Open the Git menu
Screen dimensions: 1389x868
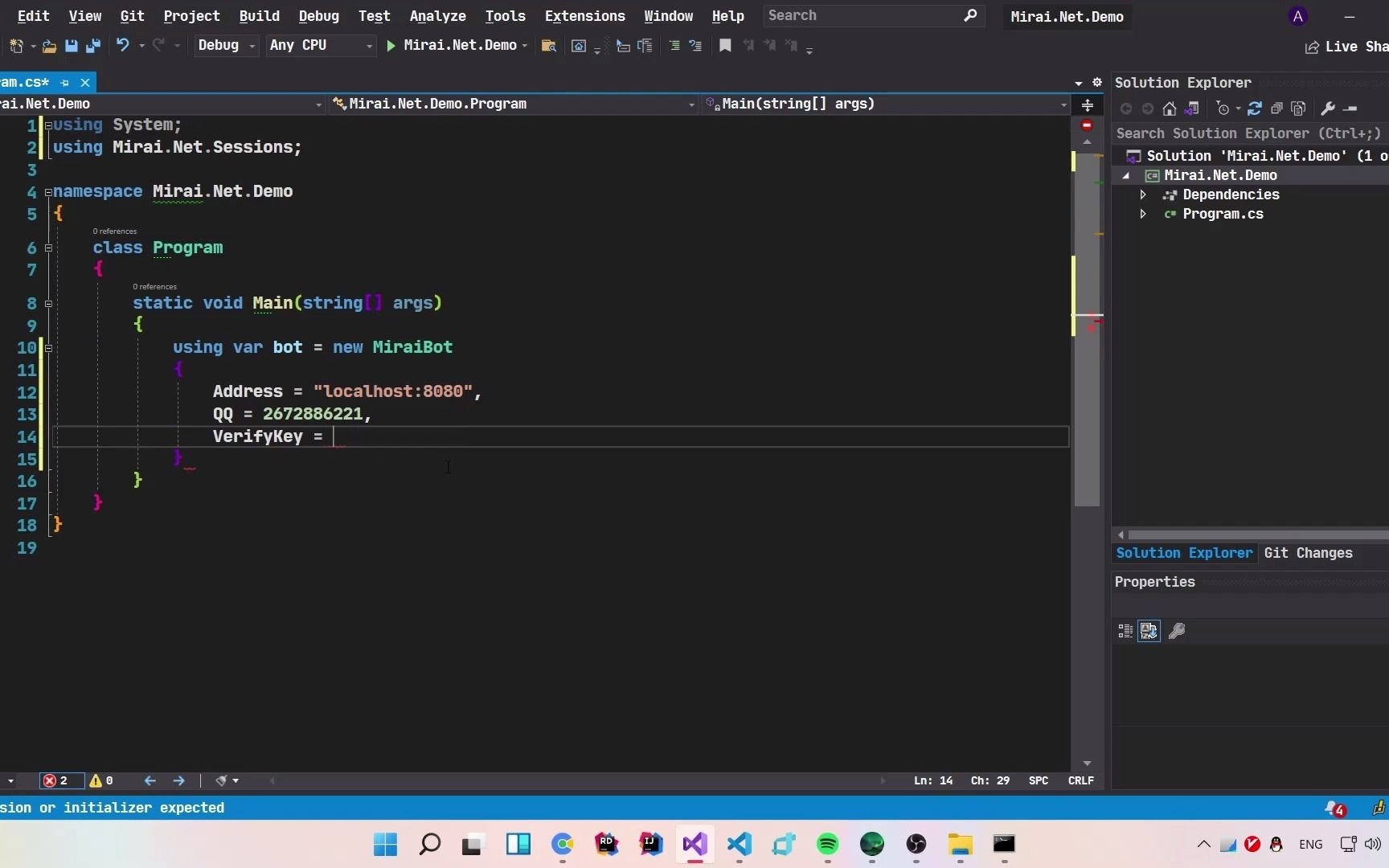click(133, 16)
